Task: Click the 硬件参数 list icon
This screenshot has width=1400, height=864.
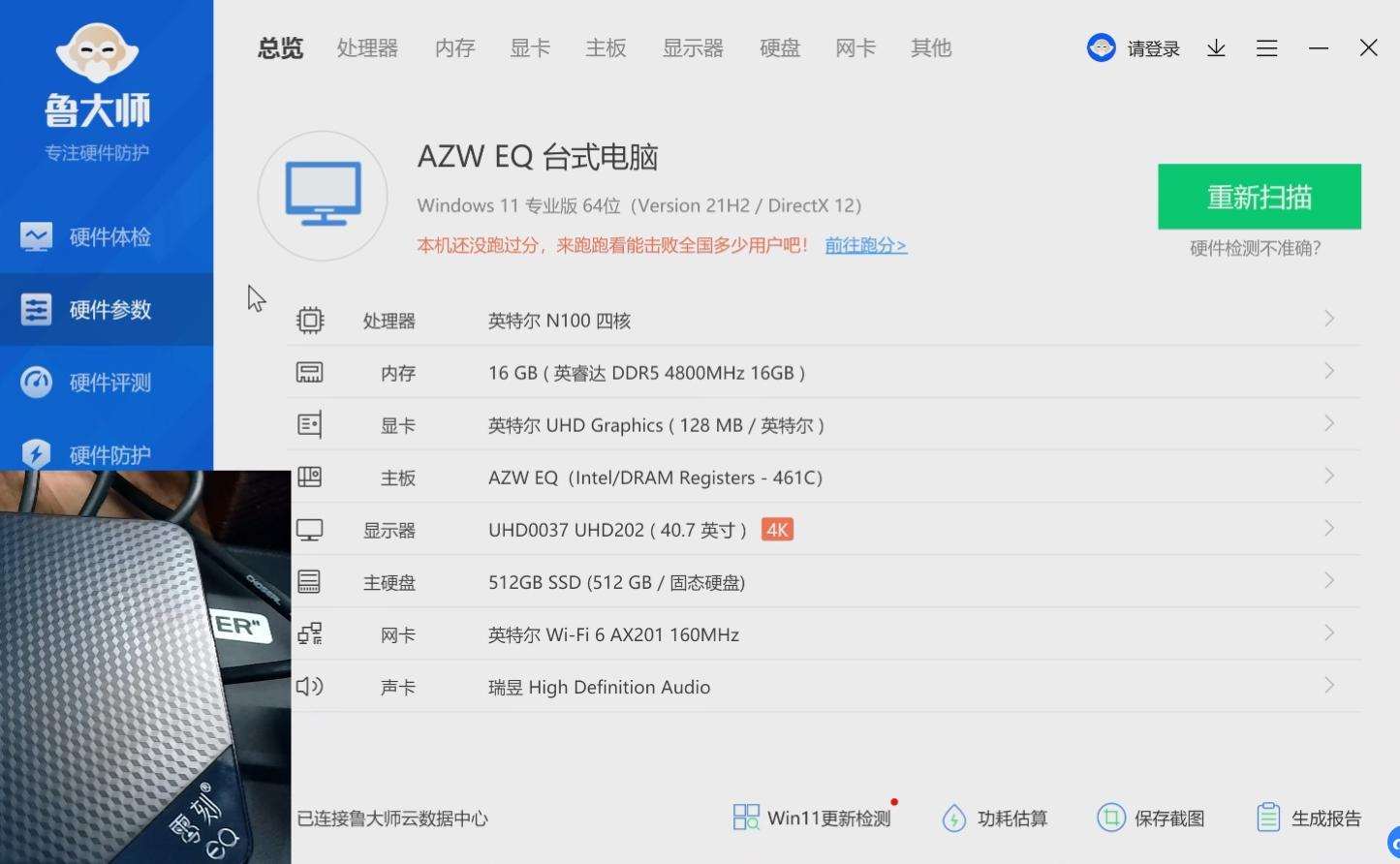Action: tap(36, 310)
